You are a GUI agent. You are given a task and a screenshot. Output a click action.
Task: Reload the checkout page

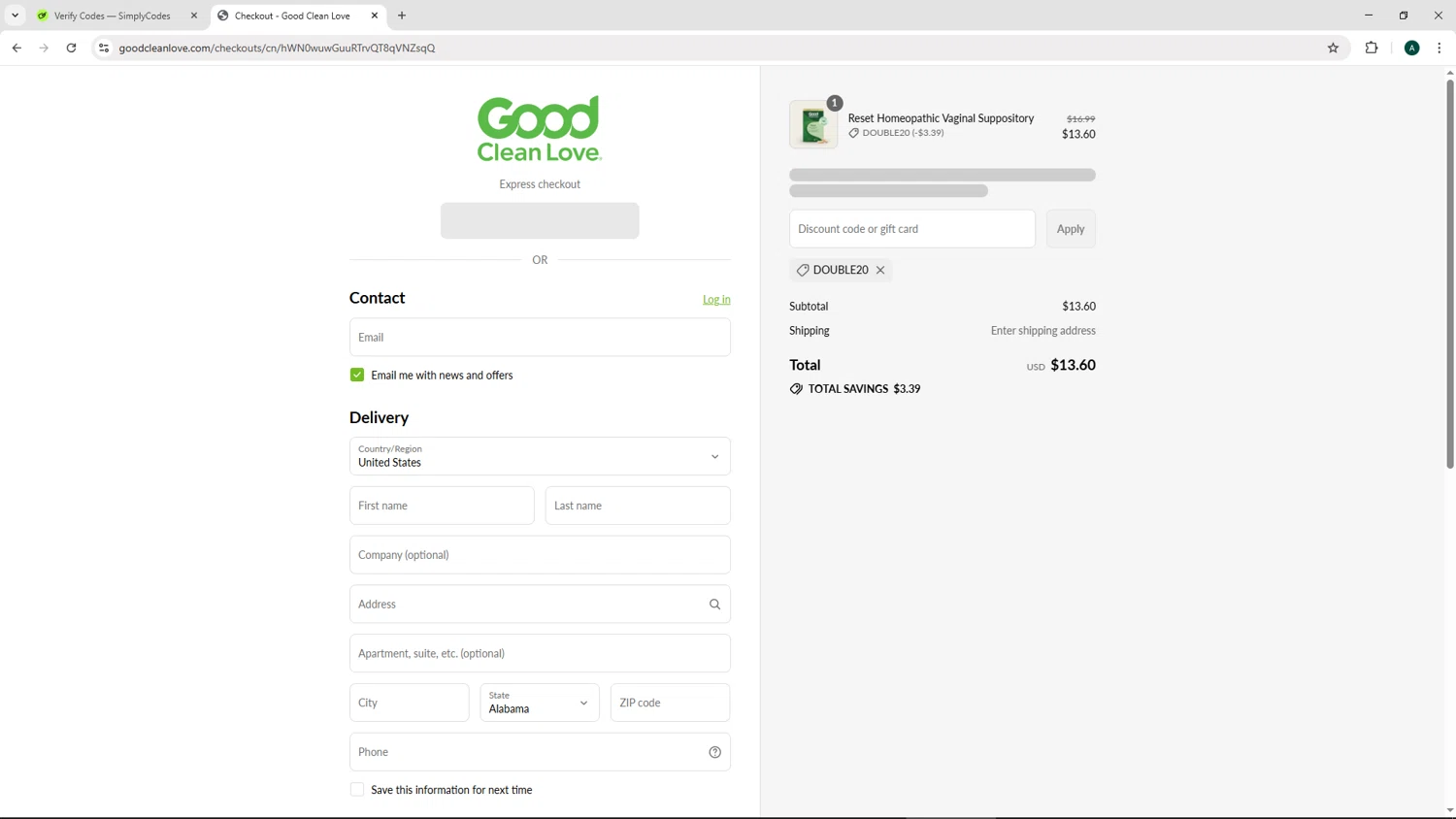tap(71, 48)
